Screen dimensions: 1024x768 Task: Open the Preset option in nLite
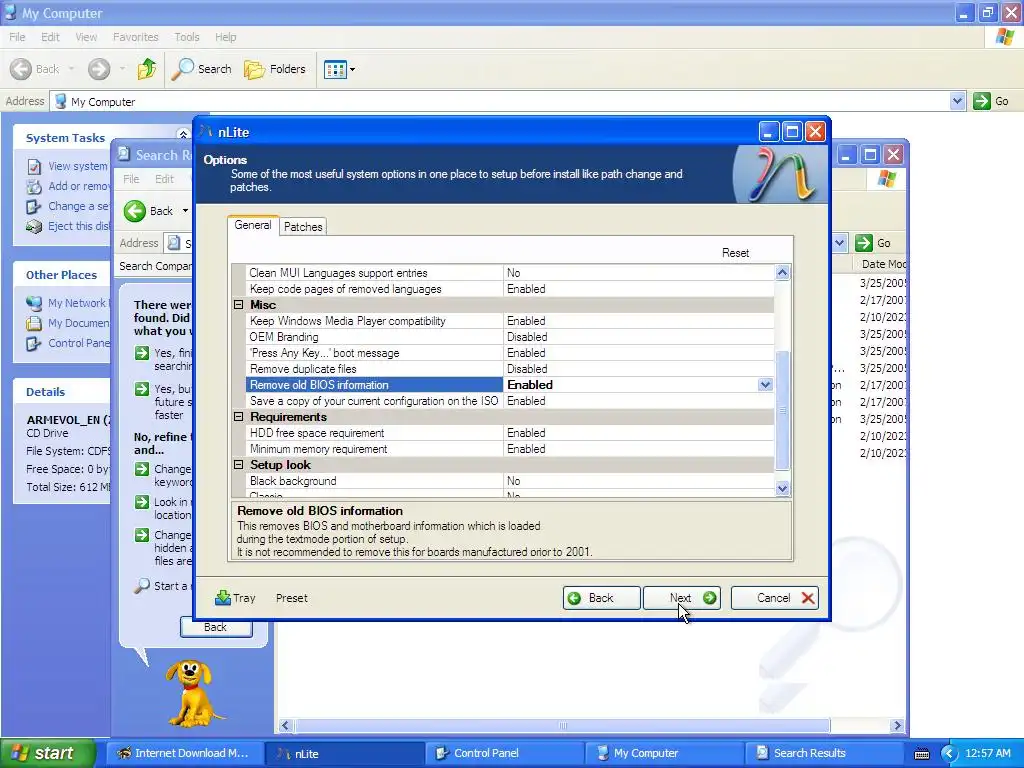pyautogui.click(x=291, y=598)
